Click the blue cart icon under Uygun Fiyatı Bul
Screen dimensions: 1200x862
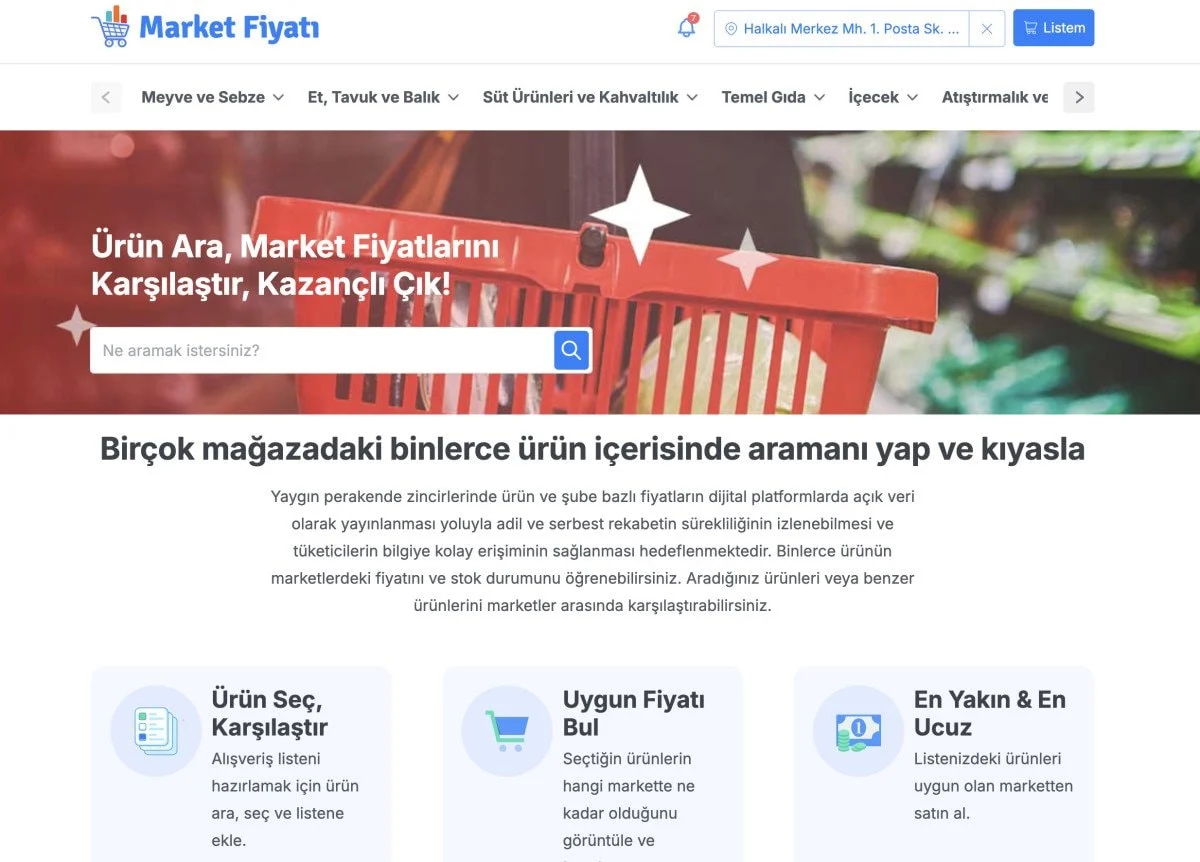pos(505,730)
